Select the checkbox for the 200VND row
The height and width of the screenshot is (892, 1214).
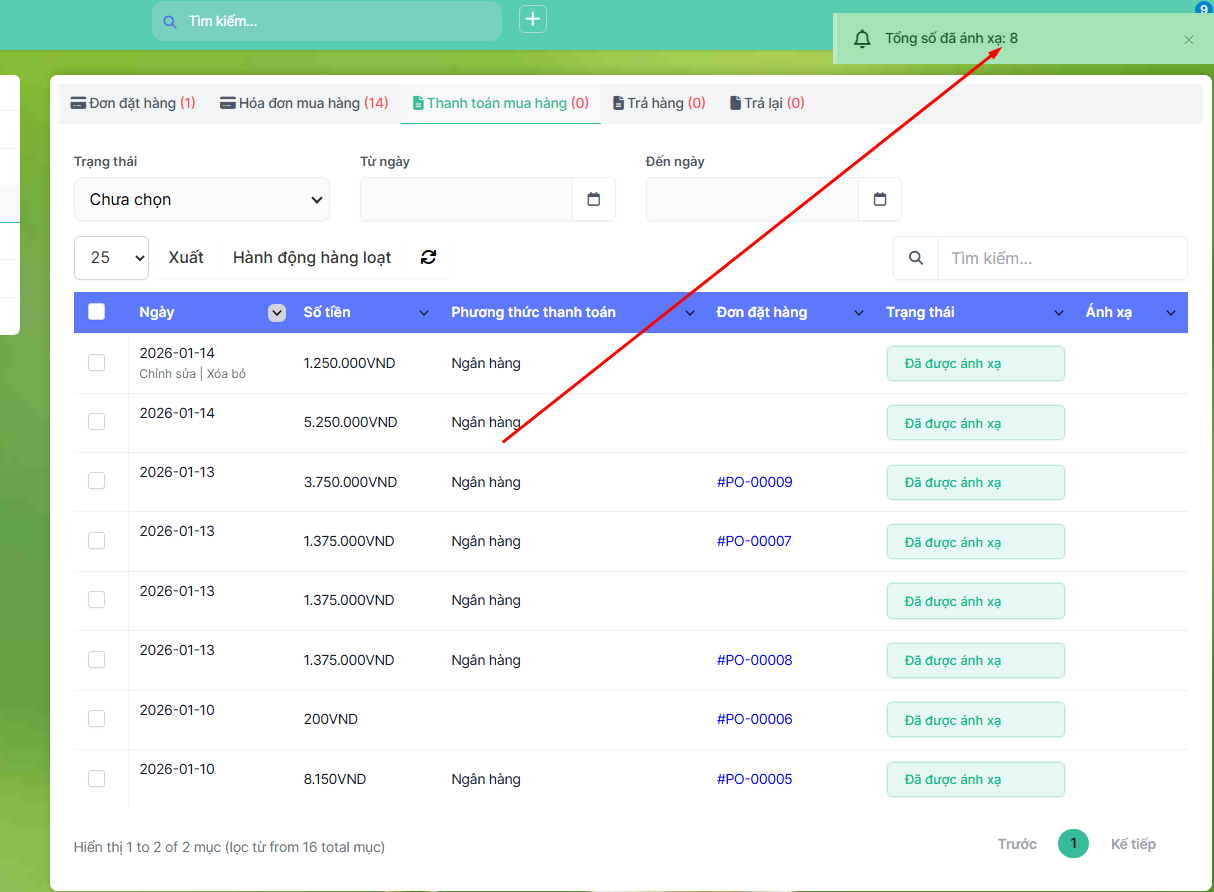[x=96, y=718]
